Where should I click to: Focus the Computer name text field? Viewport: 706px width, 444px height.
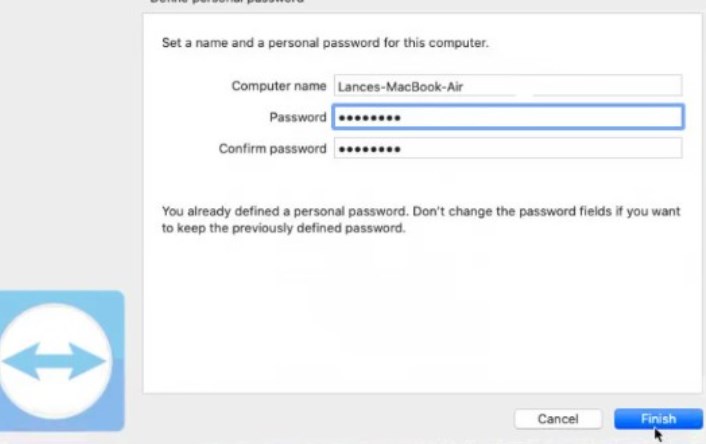(507, 86)
